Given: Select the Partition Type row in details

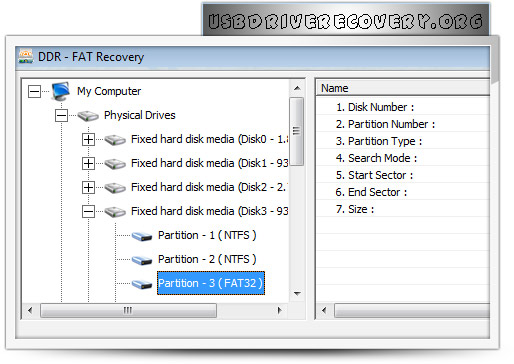Looking at the screenshot, I should click(403, 141).
